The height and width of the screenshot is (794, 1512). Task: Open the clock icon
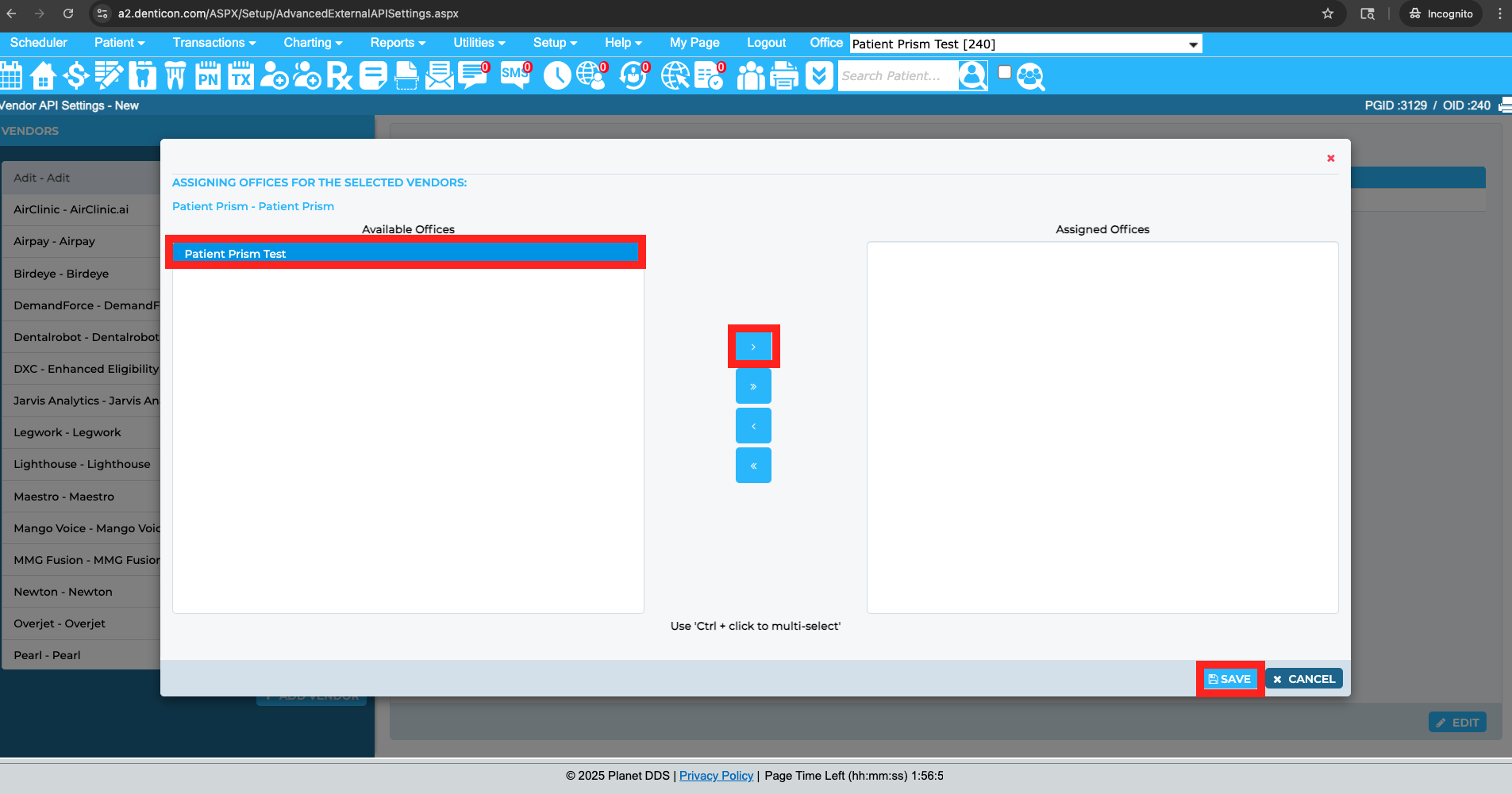(557, 76)
